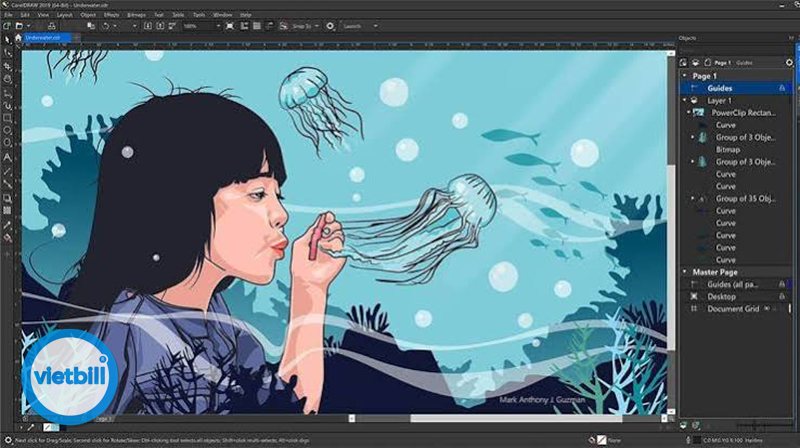Select the Polygon tool

(x=7, y=144)
